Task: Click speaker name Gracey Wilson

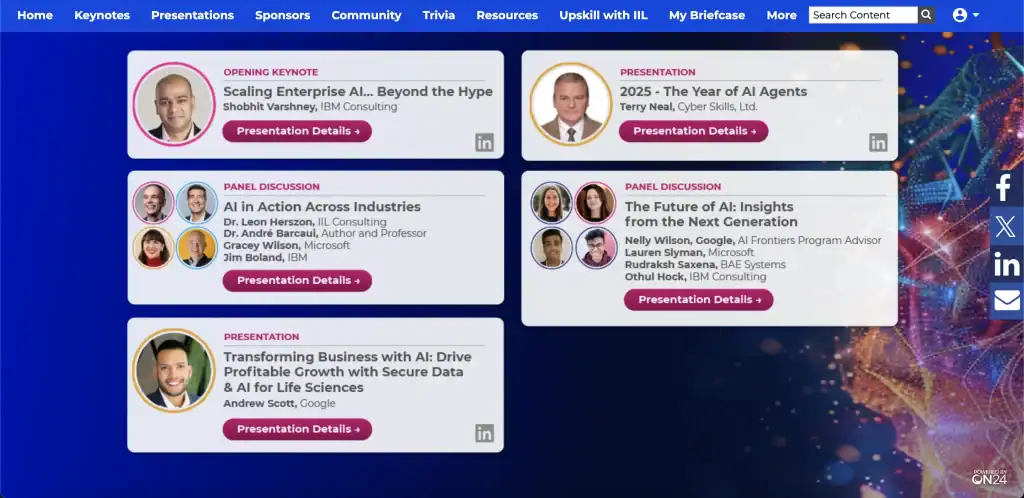Action: tap(262, 245)
